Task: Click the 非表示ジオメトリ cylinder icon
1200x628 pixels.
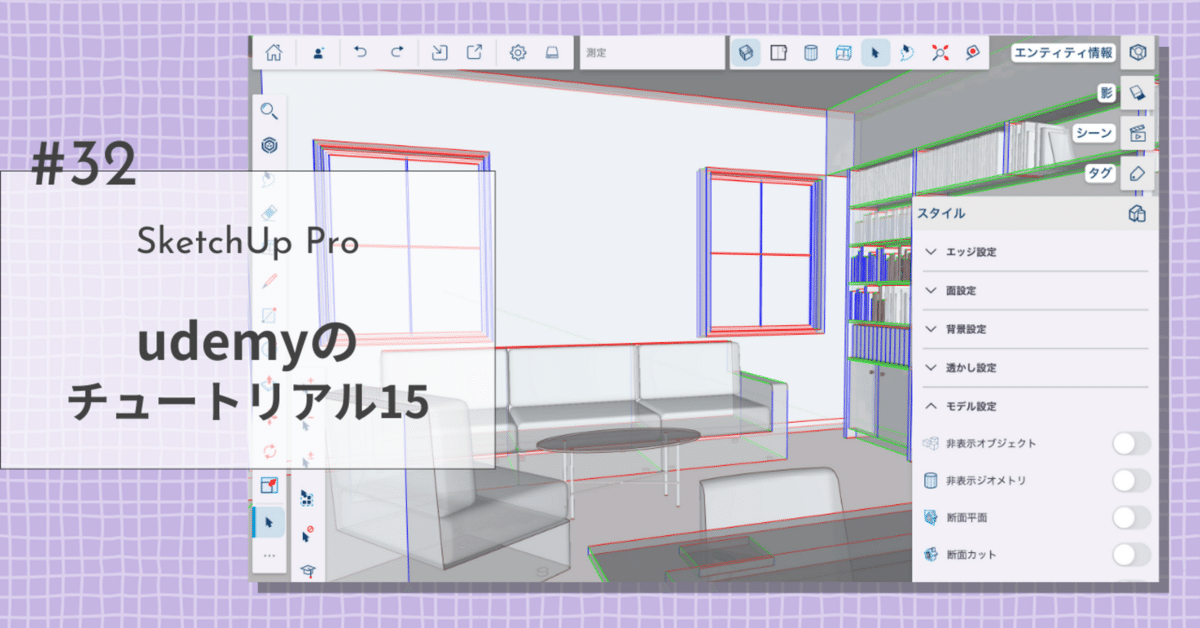Action: [x=930, y=481]
